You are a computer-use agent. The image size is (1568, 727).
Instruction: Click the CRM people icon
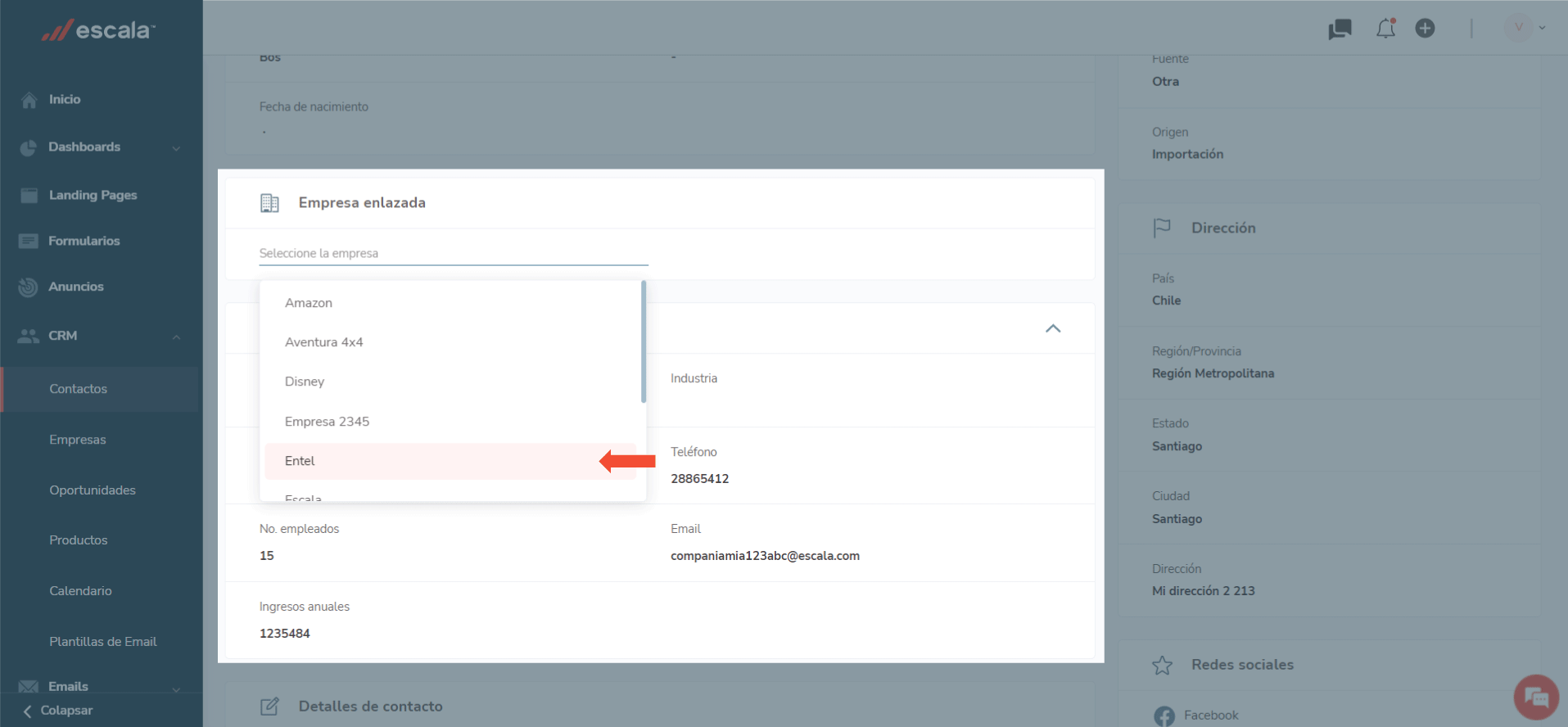[x=29, y=336]
